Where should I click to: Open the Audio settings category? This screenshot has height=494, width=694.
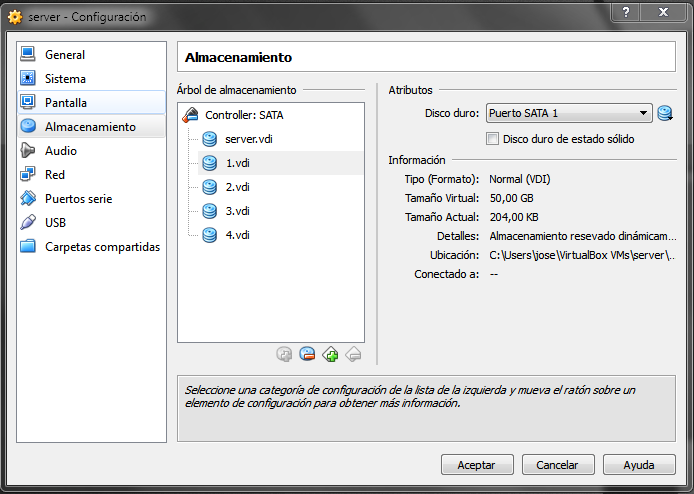(x=91, y=151)
